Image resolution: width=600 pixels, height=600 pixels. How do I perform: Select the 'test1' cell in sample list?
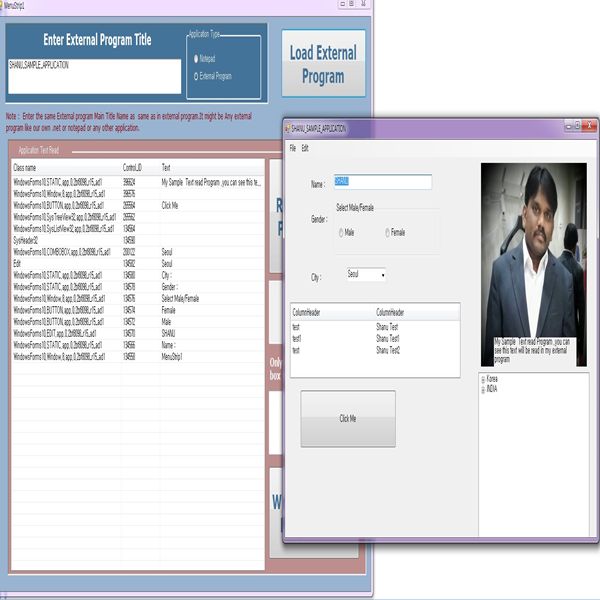[x=297, y=339]
